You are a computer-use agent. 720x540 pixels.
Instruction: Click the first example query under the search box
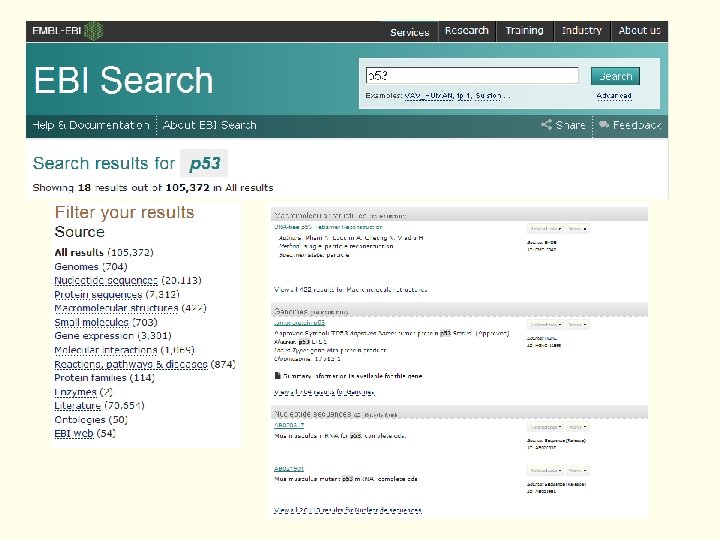pos(428,96)
